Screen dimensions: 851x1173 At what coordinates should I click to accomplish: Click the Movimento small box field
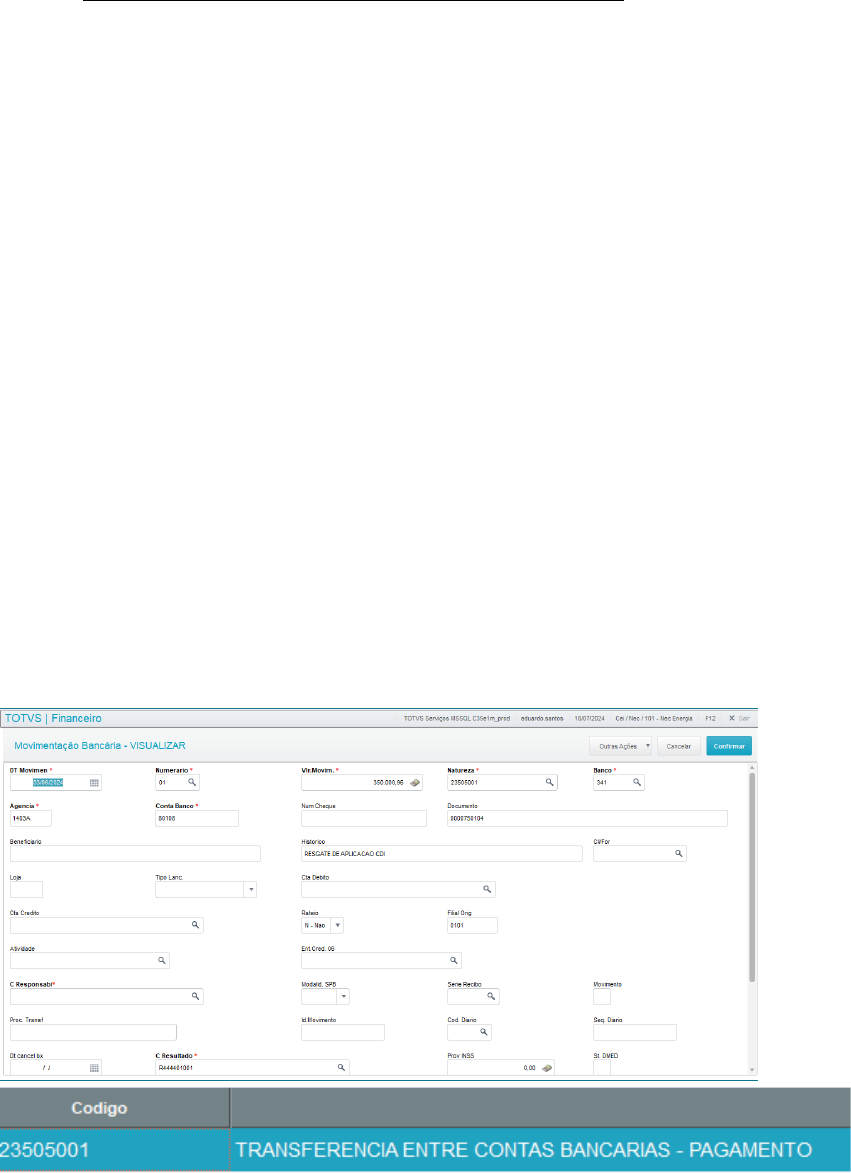pyautogui.click(x=602, y=996)
